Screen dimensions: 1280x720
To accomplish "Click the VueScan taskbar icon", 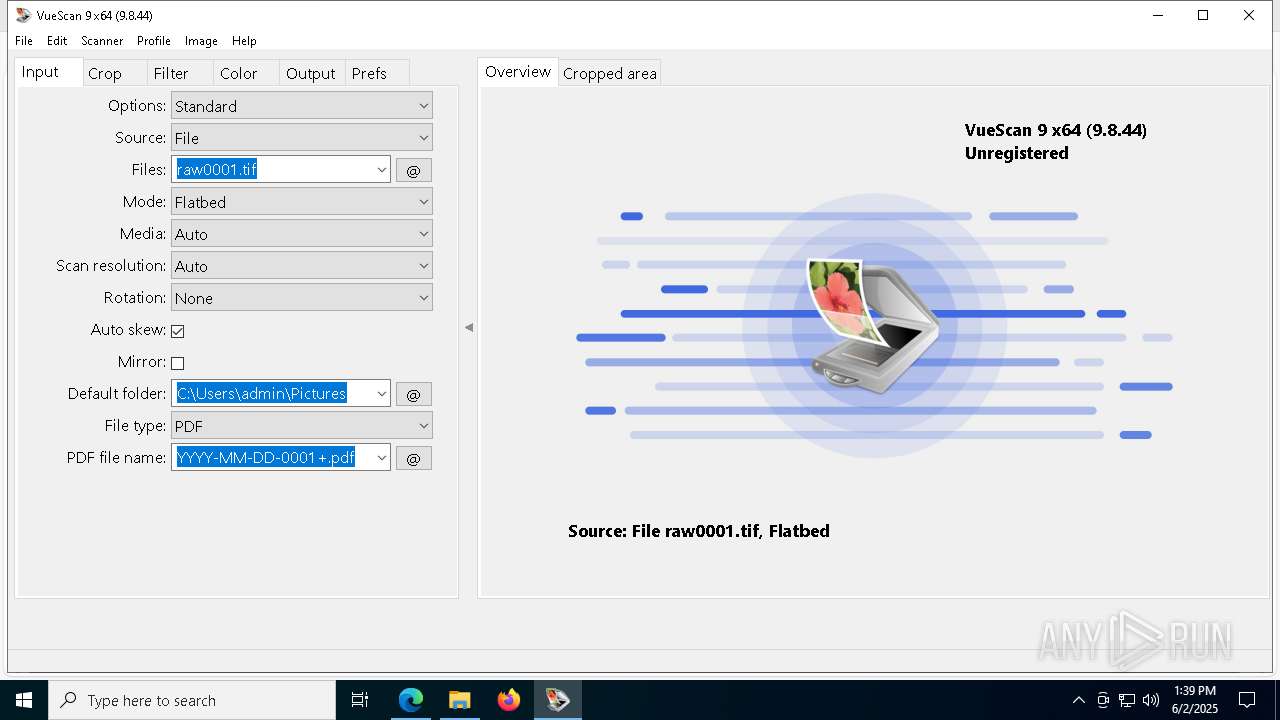I will tap(557, 700).
